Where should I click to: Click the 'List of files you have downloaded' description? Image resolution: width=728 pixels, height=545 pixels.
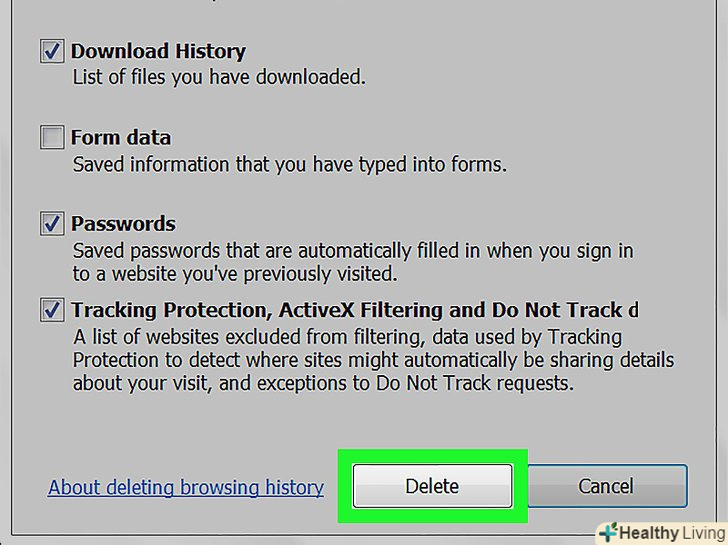[218, 77]
